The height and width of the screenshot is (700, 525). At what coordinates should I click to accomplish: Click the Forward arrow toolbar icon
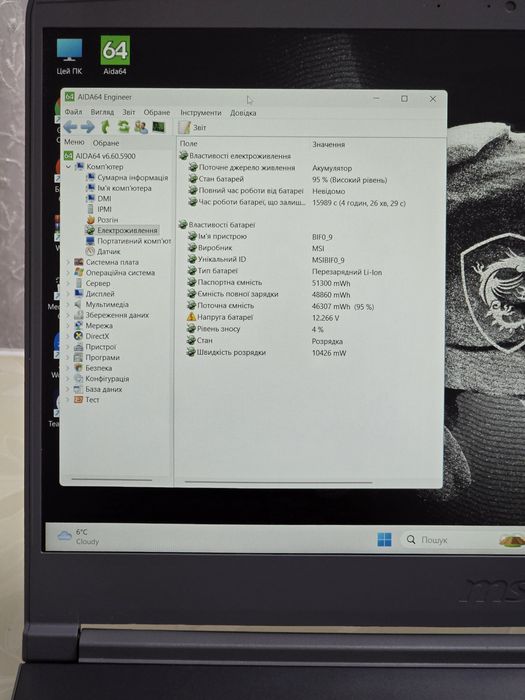coord(88,127)
